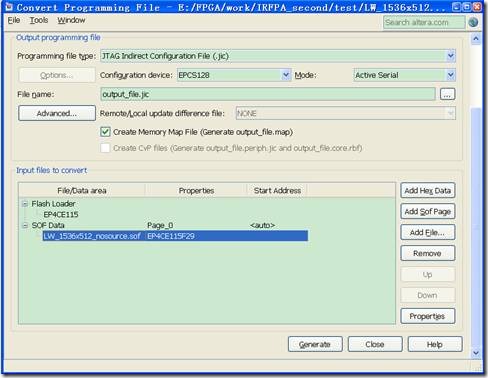Image resolution: width=488 pixels, height=378 pixels.
Task: Click the scrollbar up arrow
Action: [x=476, y=39]
